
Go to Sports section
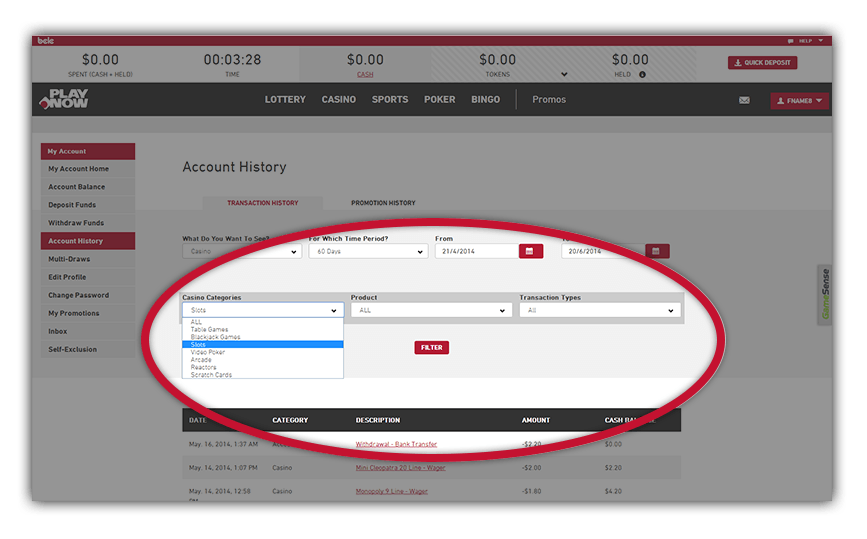pos(390,100)
